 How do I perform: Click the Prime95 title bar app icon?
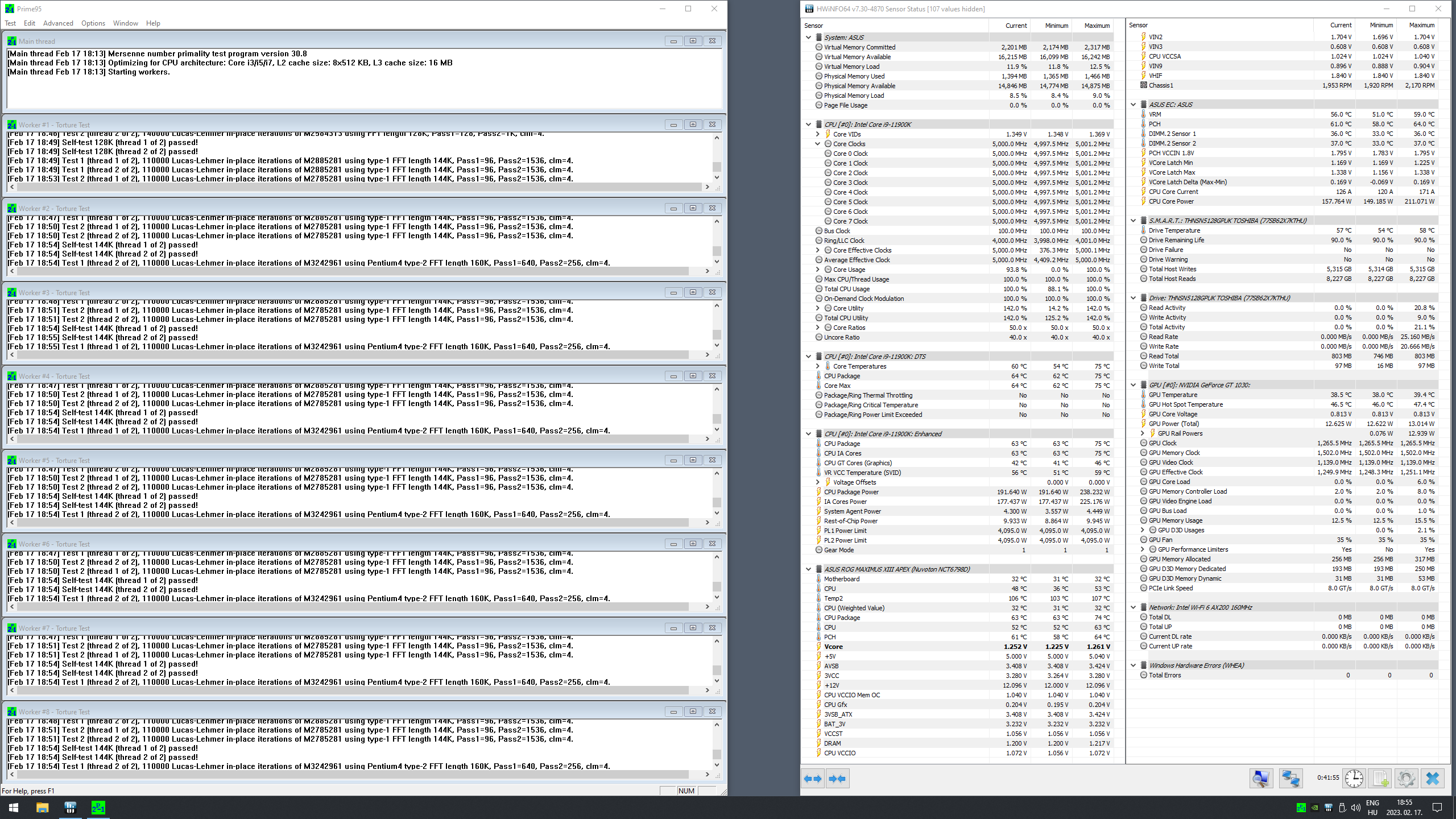pyautogui.click(x=10, y=9)
